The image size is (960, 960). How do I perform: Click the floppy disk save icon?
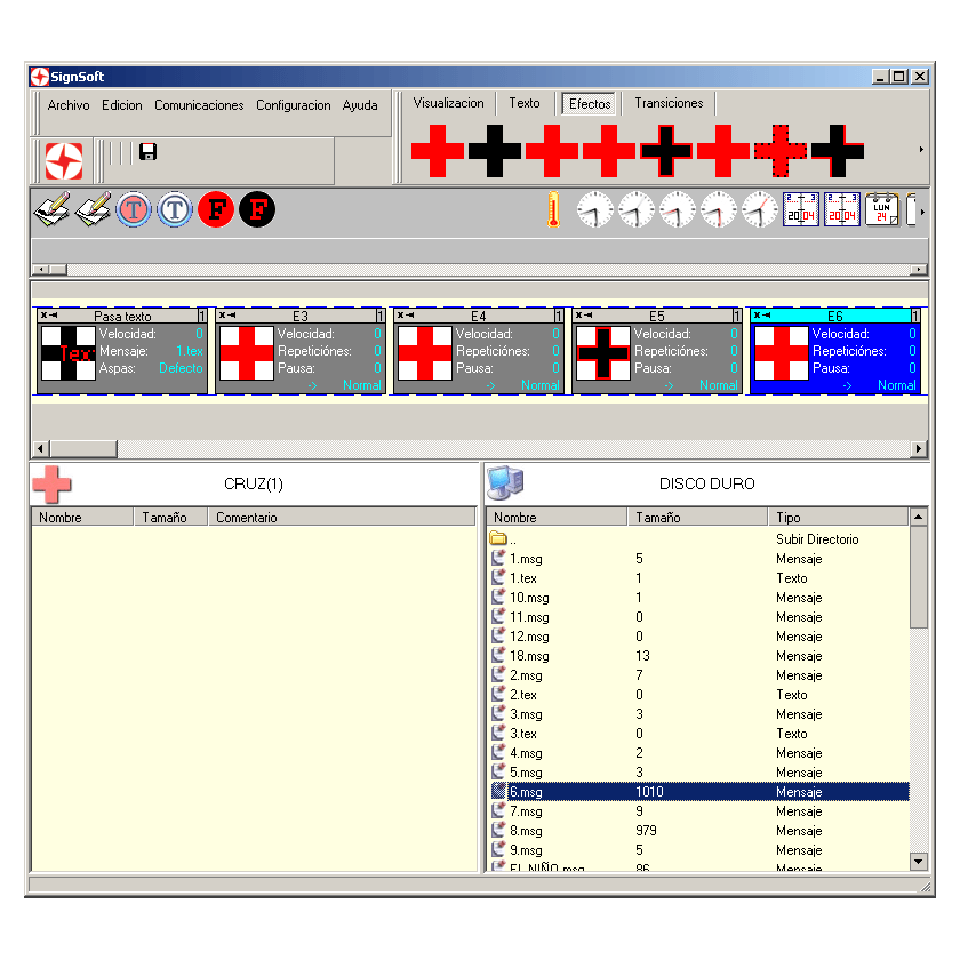(x=148, y=152)
